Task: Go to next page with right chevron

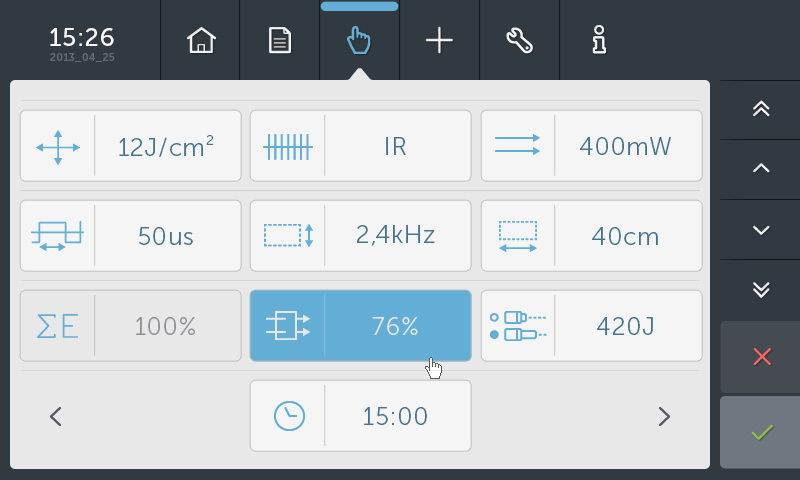Action: tap(664, 416)
